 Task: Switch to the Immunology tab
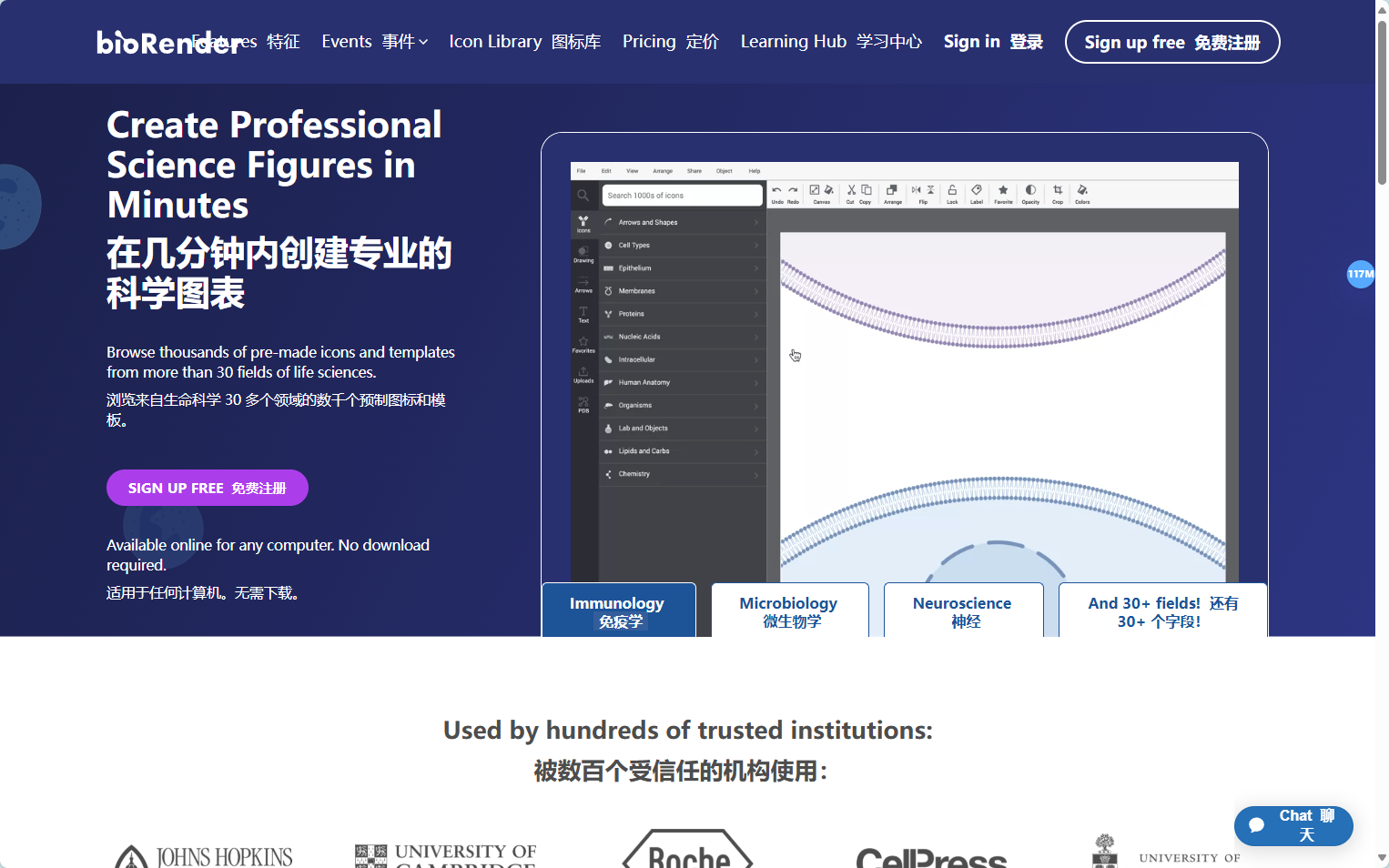pos(618,611)
